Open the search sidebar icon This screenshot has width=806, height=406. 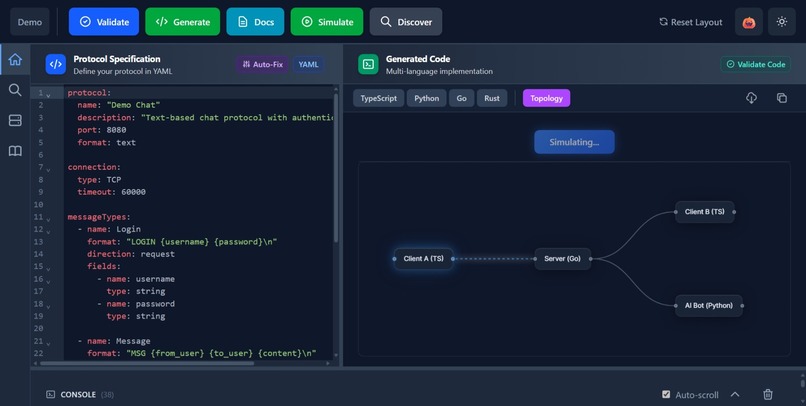[x=15, y=90]
